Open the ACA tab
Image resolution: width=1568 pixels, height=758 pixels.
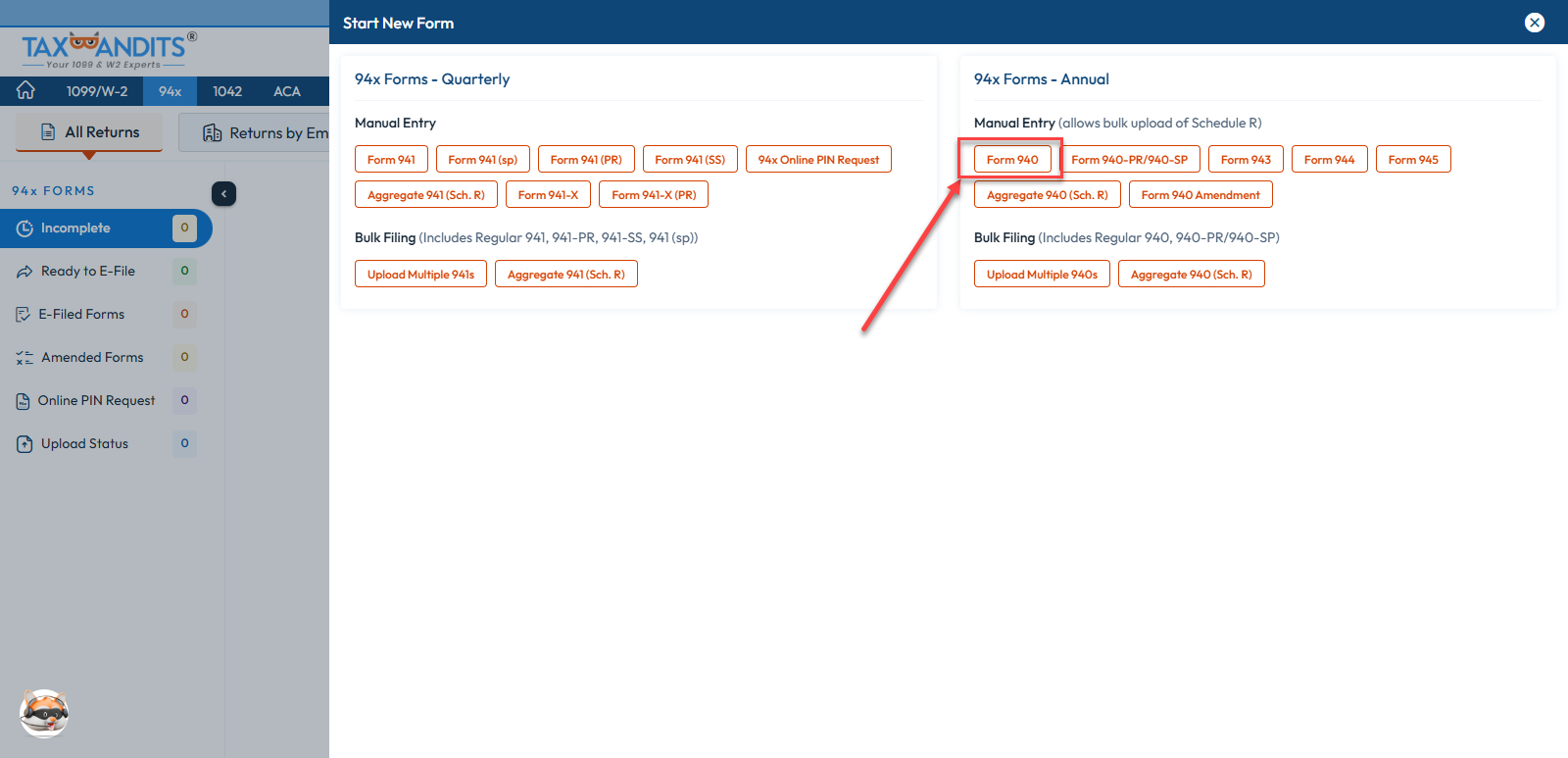click(x=287, y=91)
